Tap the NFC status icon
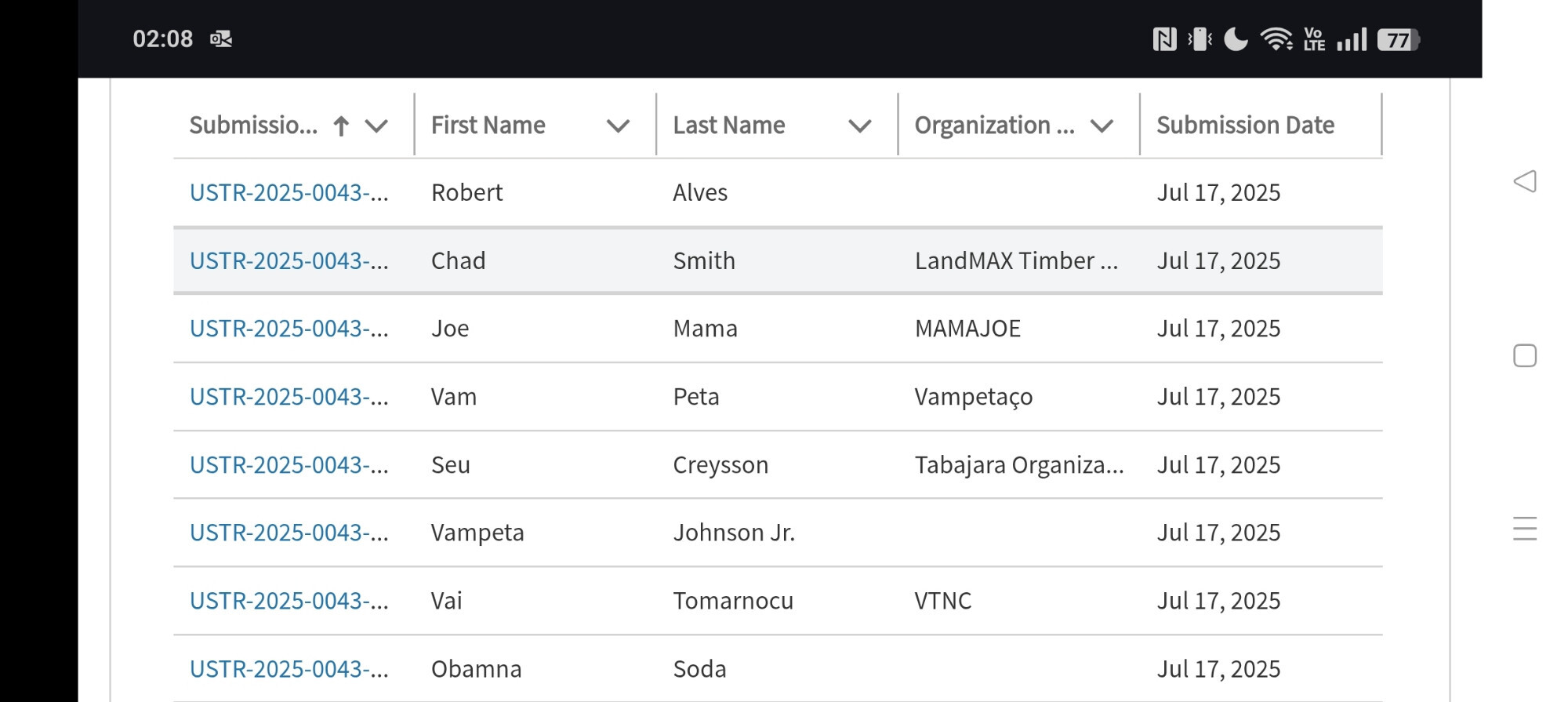This screenshot has height=702, width=1568. 1164,38
